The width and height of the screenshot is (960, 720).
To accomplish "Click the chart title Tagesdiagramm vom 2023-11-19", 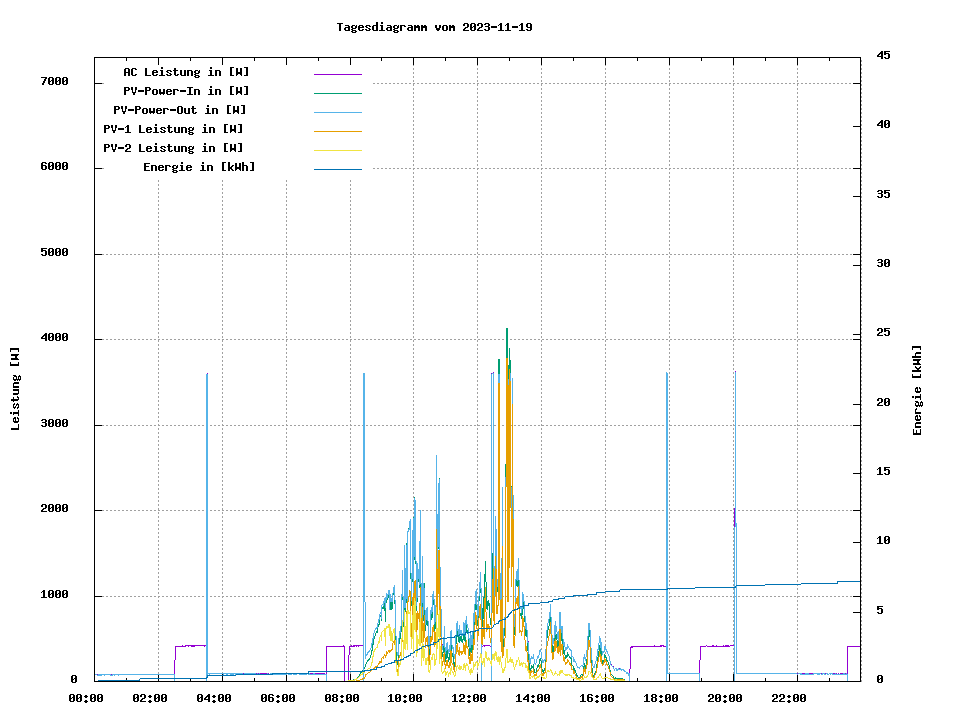I will 434,27.
